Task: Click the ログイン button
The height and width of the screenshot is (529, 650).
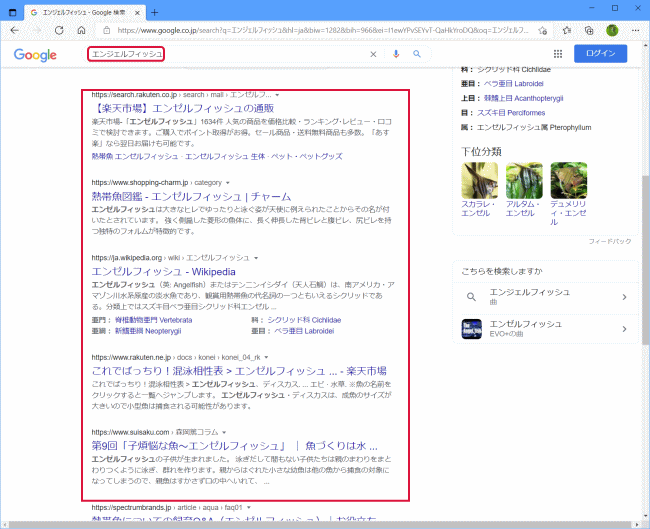Action: [x=600, y=53]
